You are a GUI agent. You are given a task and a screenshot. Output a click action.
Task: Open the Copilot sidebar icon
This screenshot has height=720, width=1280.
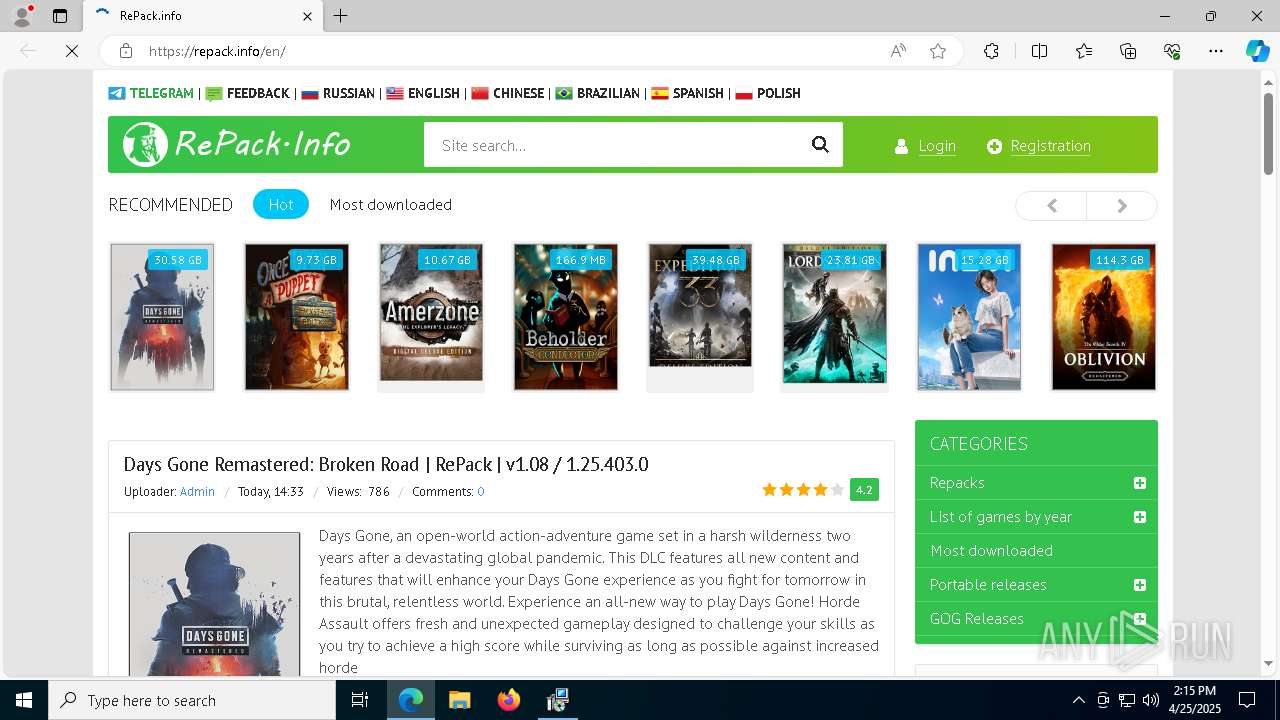1257,51
